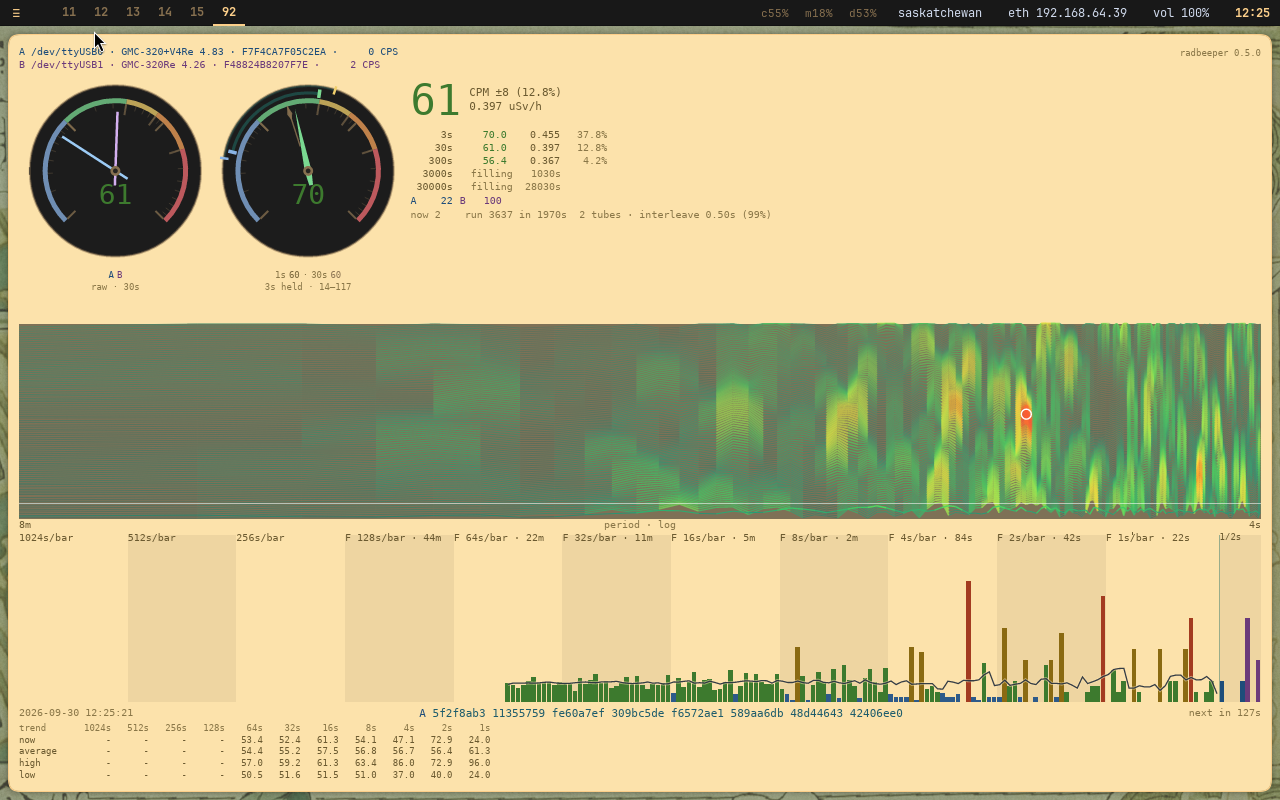Screen dimensions: 1280x800
Task: Select tube B /dev/ttyUSB1 device line
Action: [199, 65]
